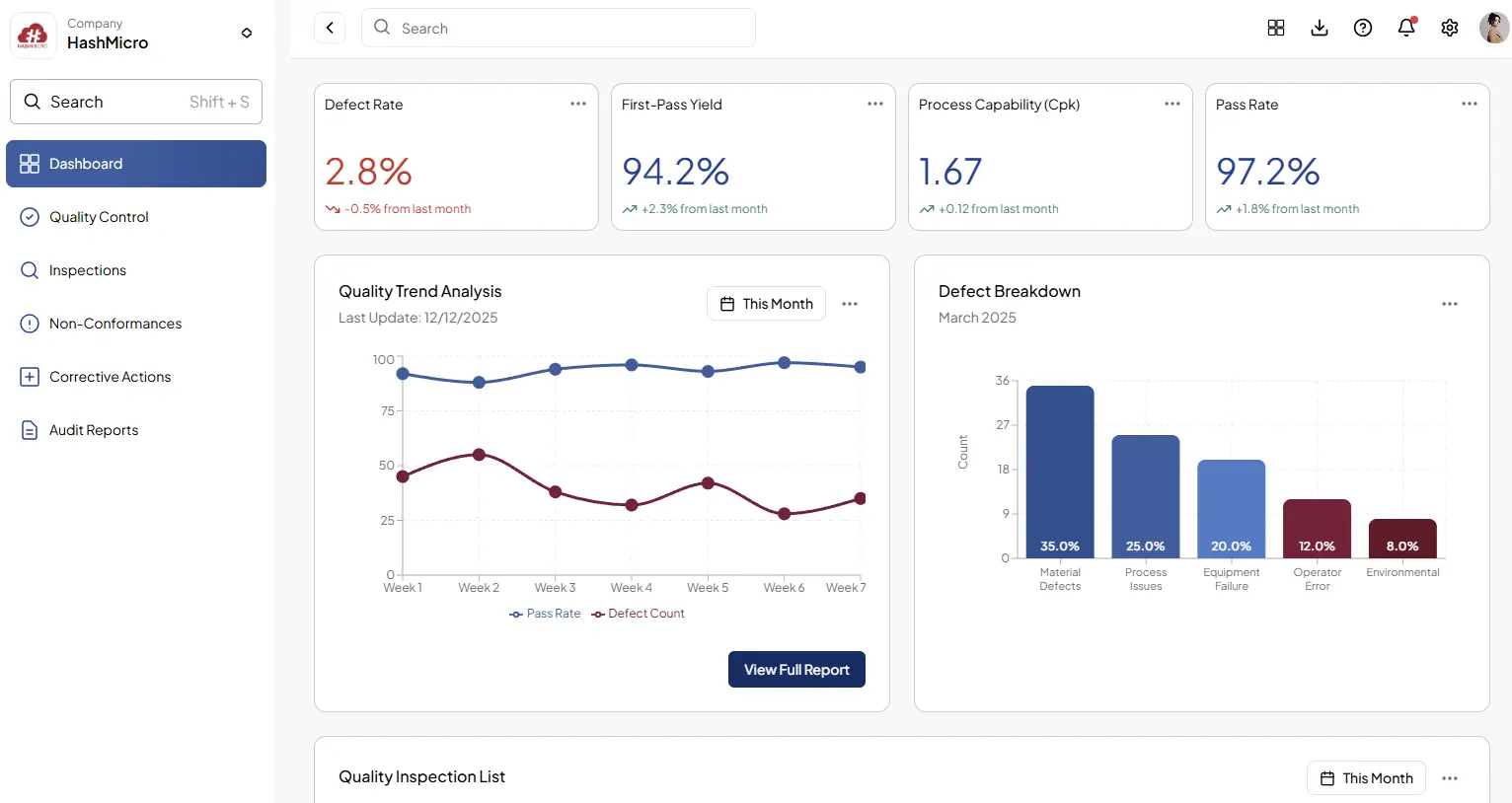
Task: Open the user profile avatar
Action: point(1493,28)
